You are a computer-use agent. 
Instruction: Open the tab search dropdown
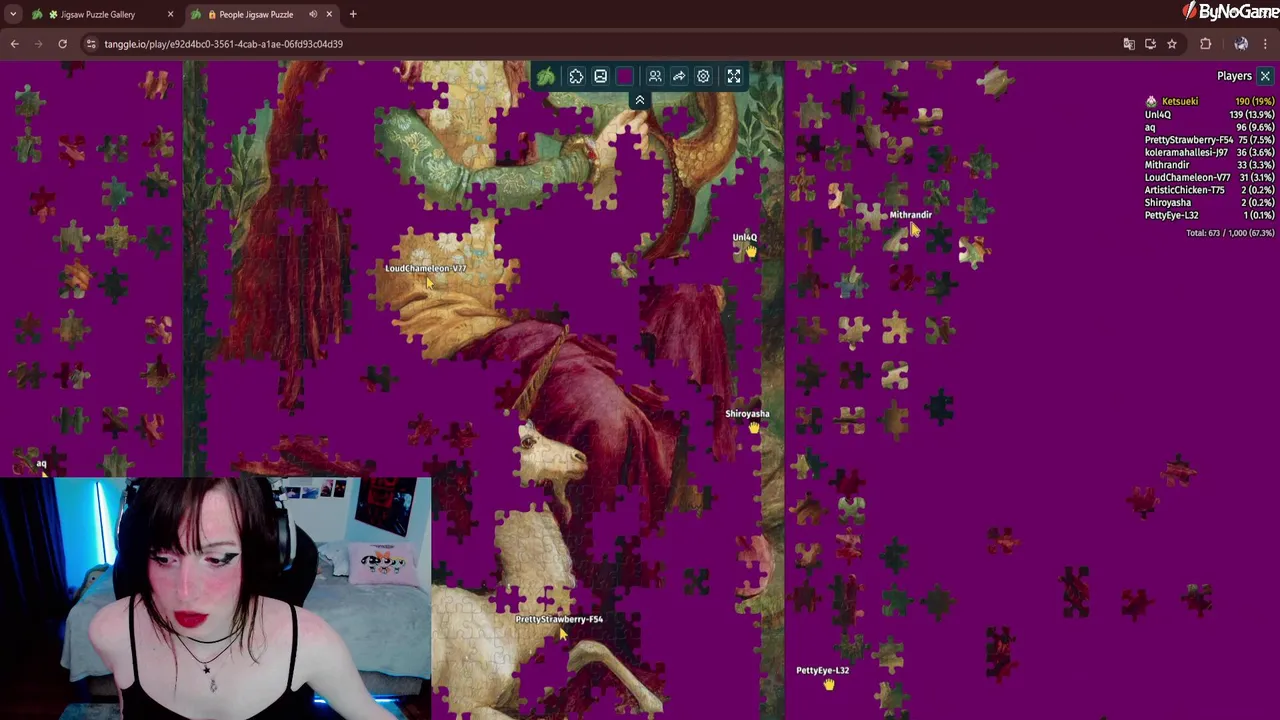point(12,14)
